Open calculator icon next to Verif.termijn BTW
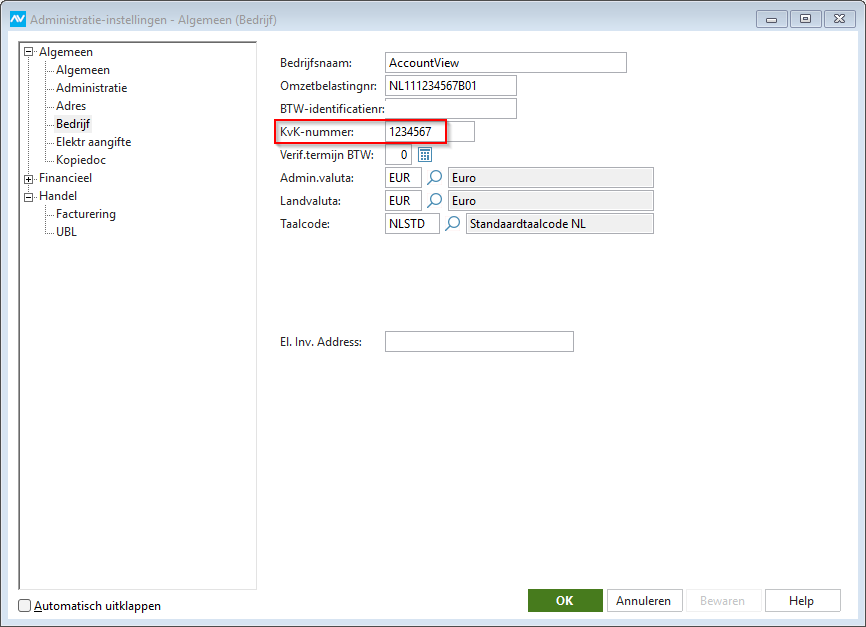Image resolution: width=866 pixels, height=627 pixels. 424,155
